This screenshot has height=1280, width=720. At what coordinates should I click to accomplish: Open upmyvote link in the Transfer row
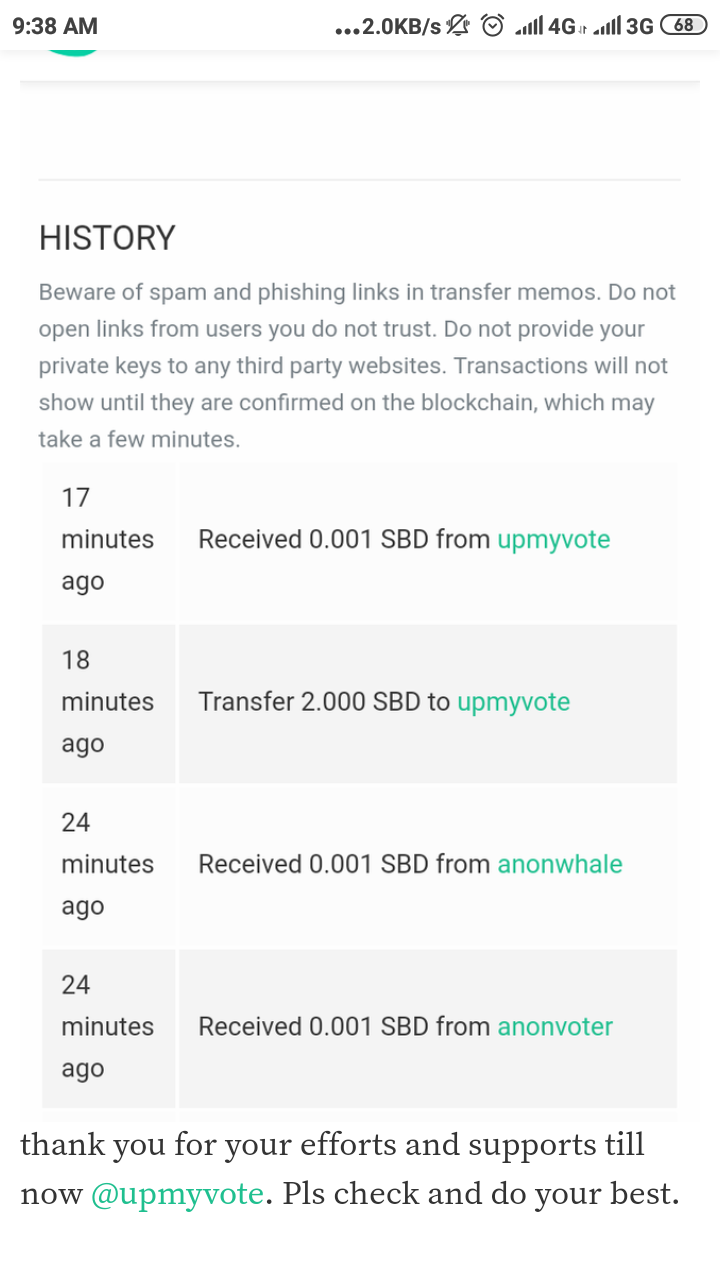point(513,702)
